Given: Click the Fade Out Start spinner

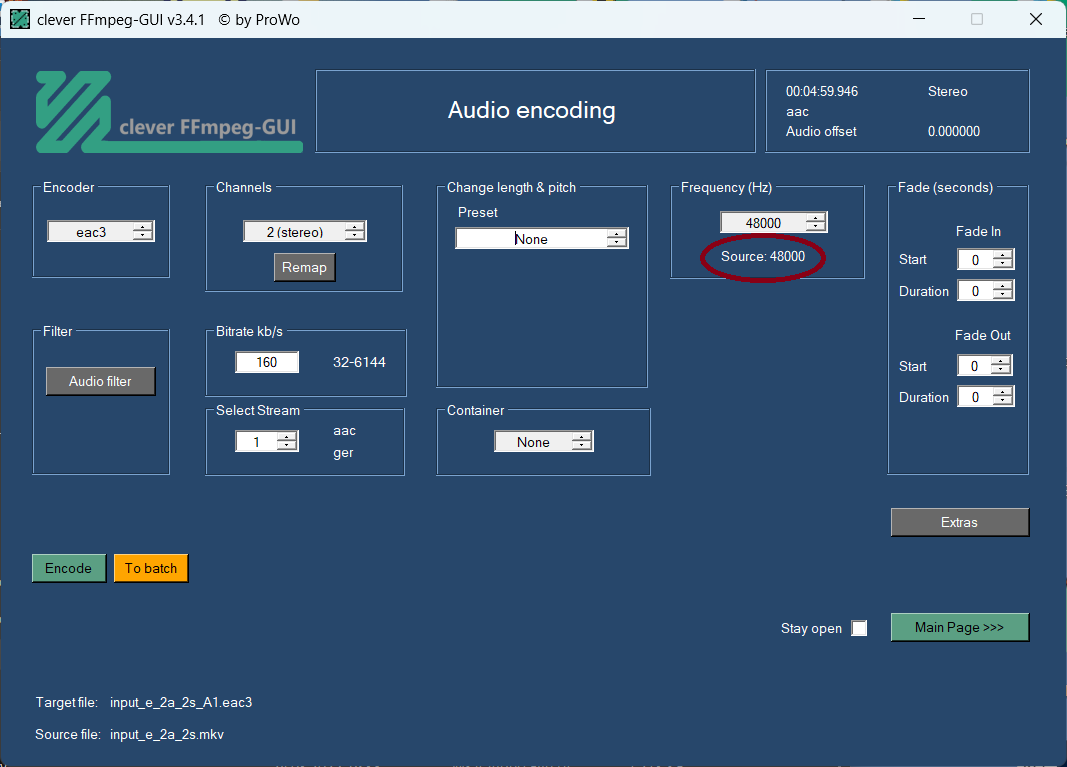Looking at the screenshot, I should tap(985, 365).
